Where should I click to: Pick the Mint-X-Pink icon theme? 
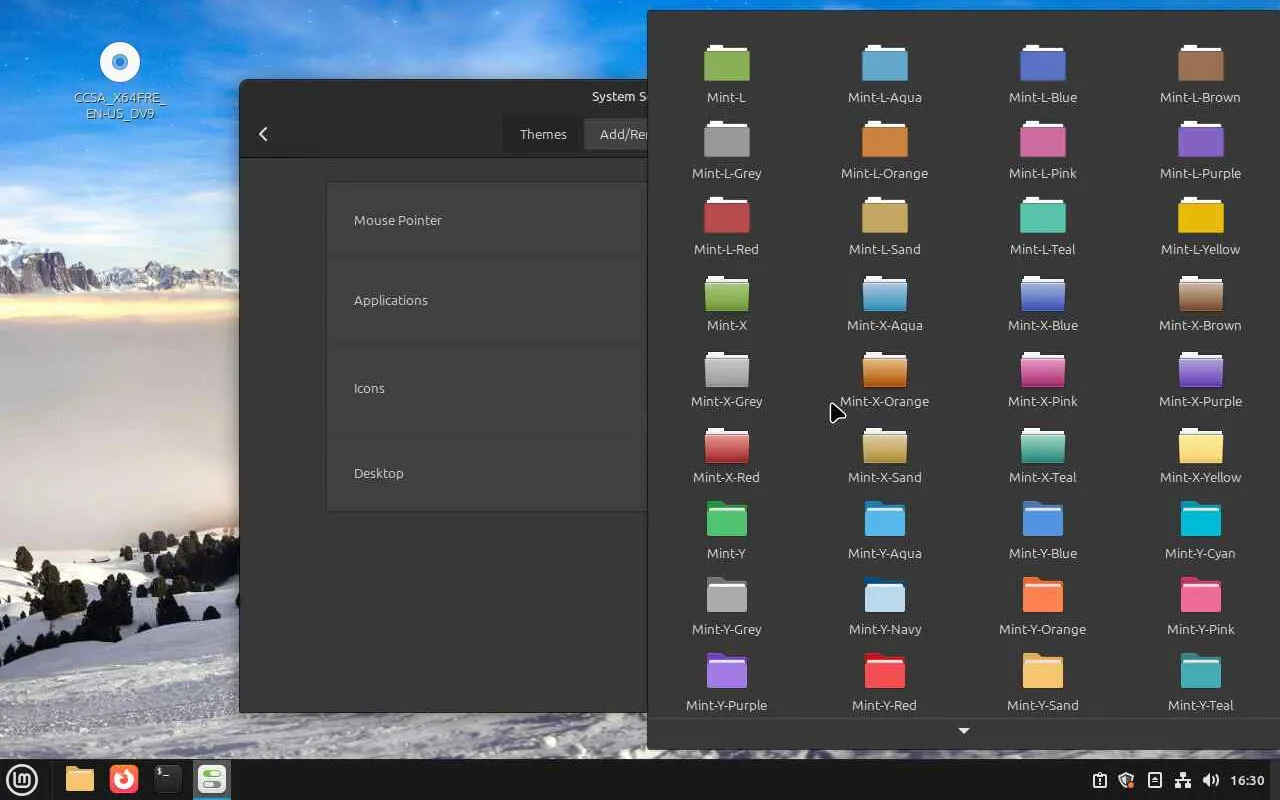click(1042, 378)
